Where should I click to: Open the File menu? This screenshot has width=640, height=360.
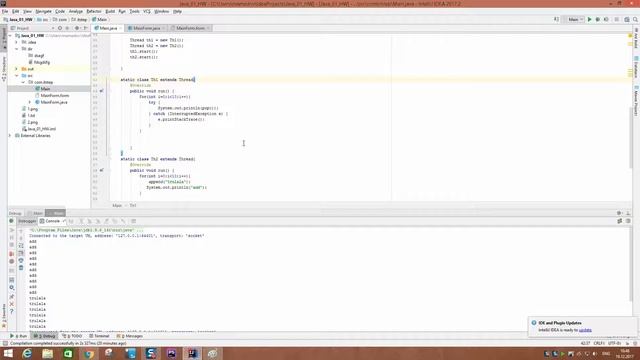pos(5,11)
